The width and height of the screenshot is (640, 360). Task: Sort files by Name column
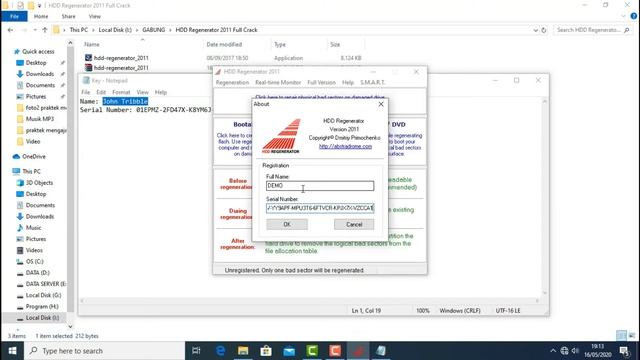tap(92, 44)
